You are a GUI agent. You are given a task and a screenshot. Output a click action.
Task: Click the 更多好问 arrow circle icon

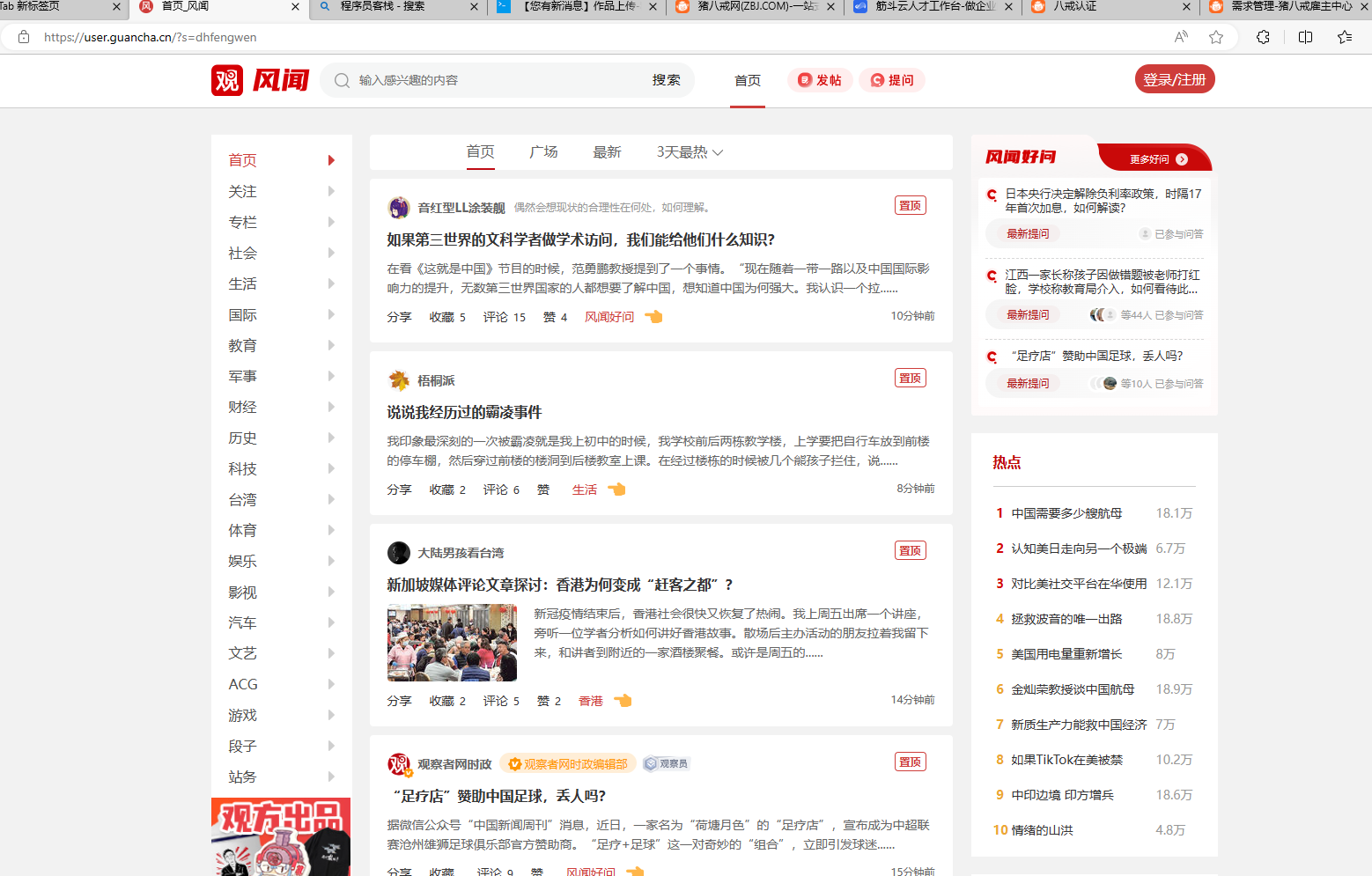point(1182,159)
